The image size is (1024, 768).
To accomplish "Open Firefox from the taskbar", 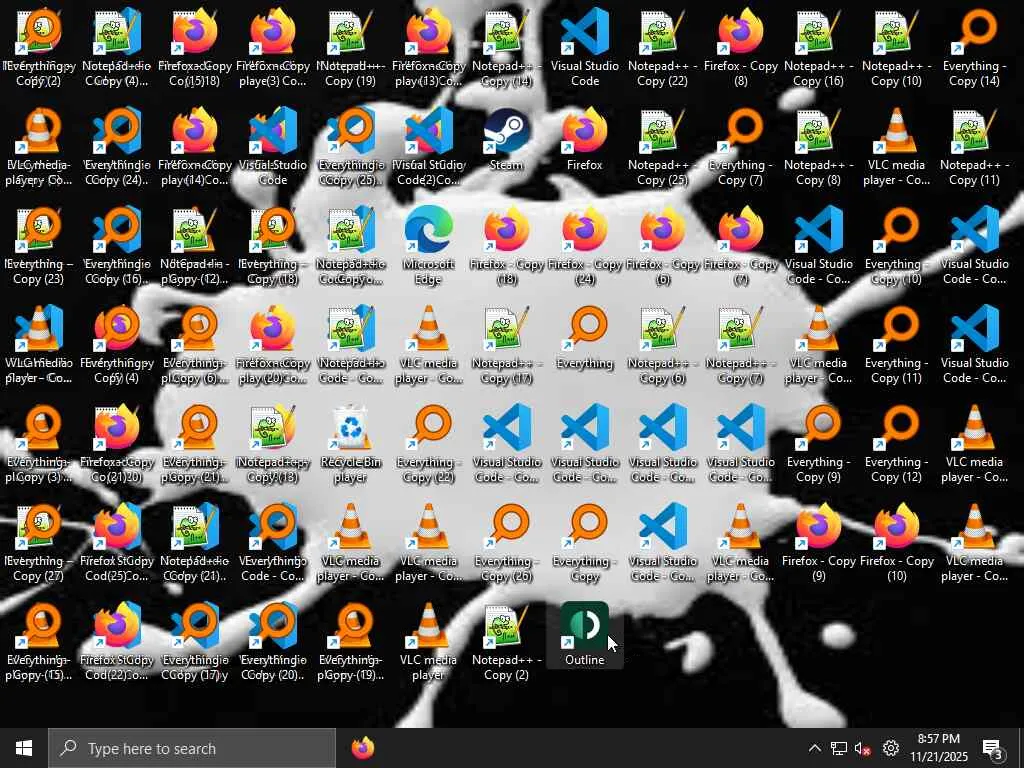I will pyautogui.click(x=363, y=748).
